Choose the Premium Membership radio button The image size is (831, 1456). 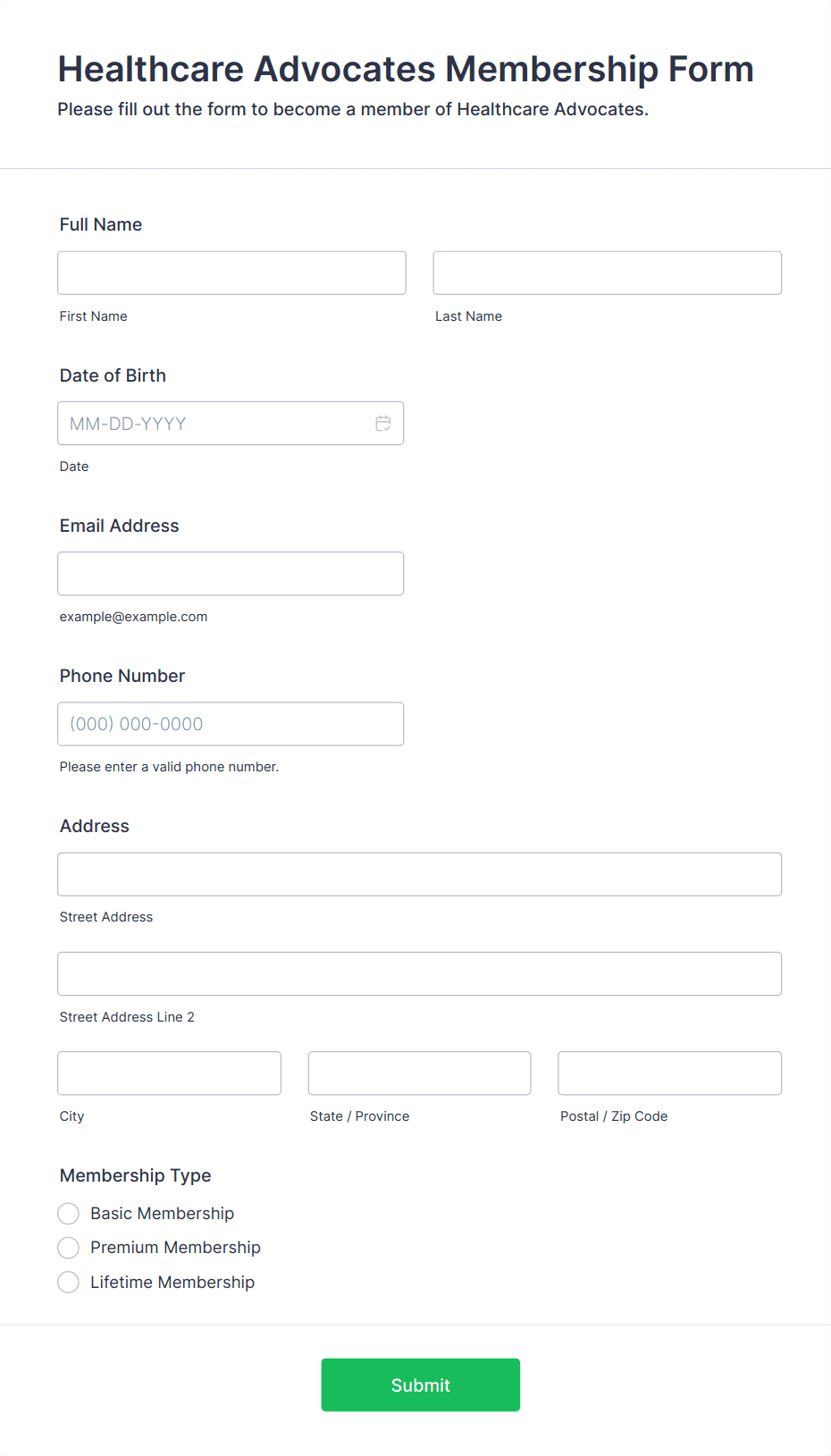coord(69,1248)
